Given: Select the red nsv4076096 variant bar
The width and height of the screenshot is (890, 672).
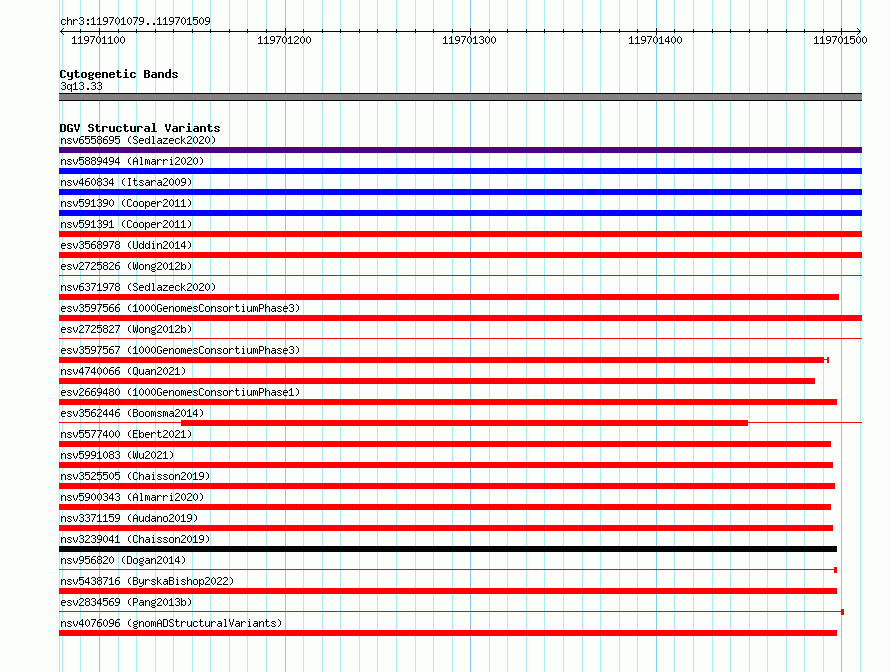Looking at the screenshot, I should [x=448, y=633].
